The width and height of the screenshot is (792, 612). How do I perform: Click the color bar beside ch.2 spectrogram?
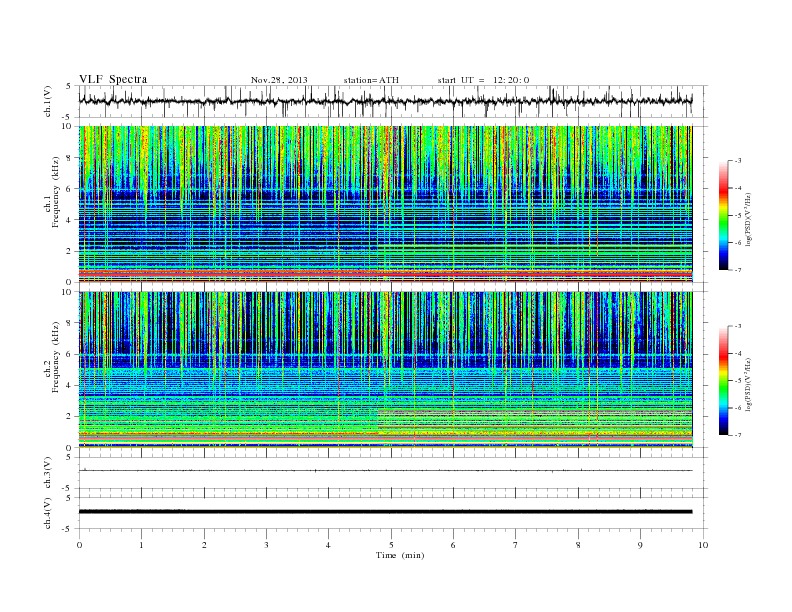[723, 381]
